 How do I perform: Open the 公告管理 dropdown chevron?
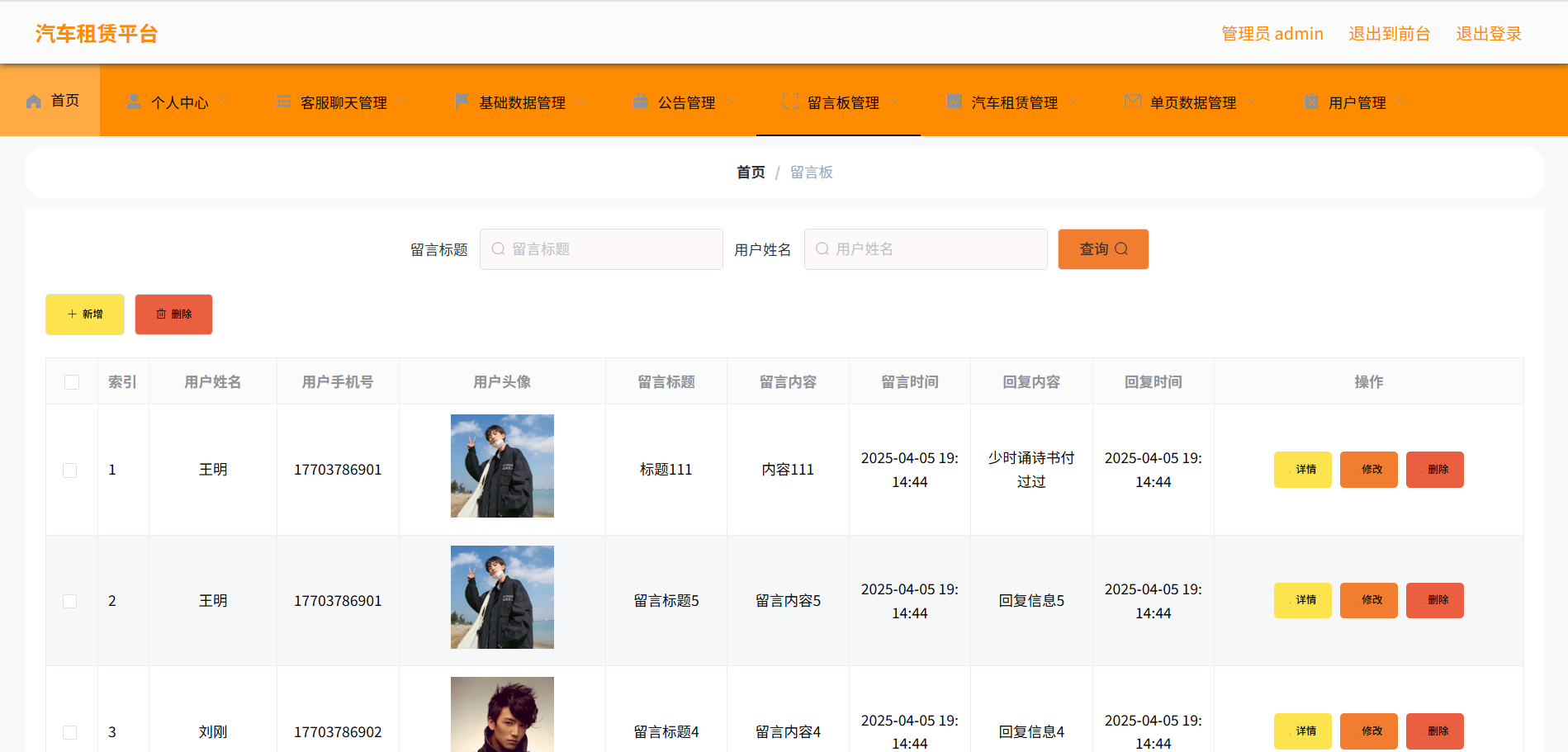[730, 102]
